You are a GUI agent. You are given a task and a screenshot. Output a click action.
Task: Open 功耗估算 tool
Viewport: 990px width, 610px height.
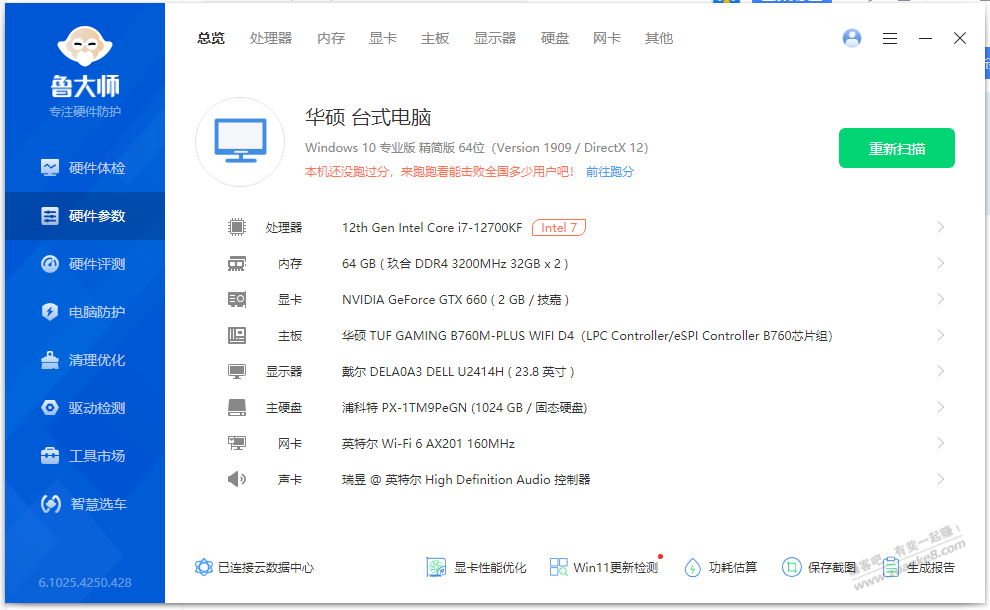tap(720, 568)
